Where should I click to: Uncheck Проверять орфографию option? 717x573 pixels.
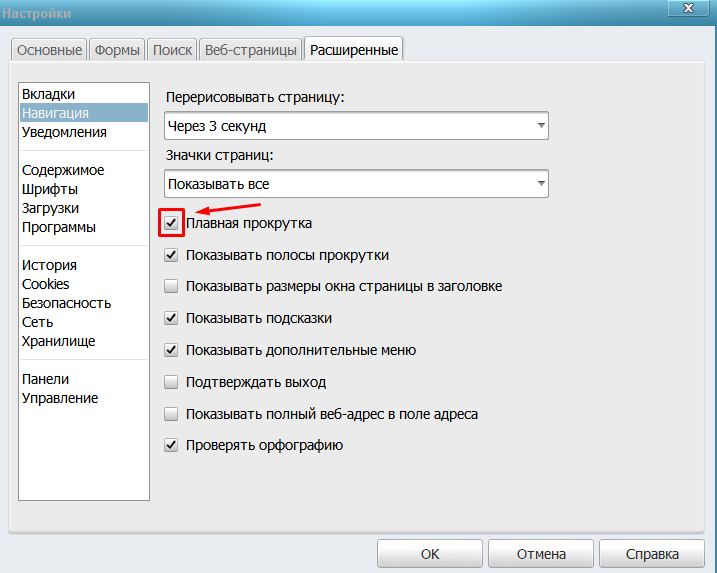coord(171,445)
